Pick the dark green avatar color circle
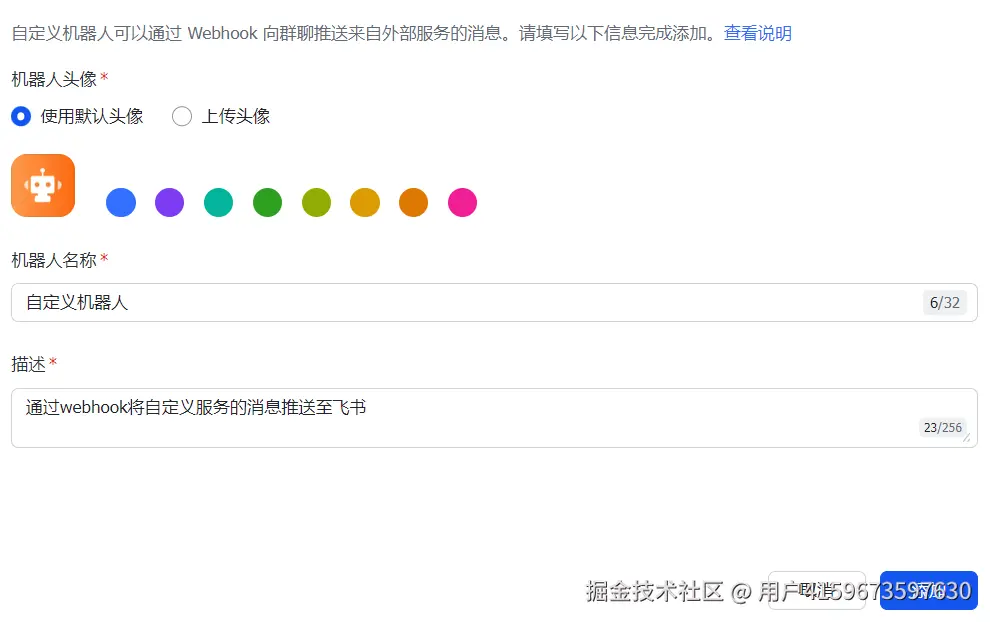990x622 pixels. [x=268, y=203]
